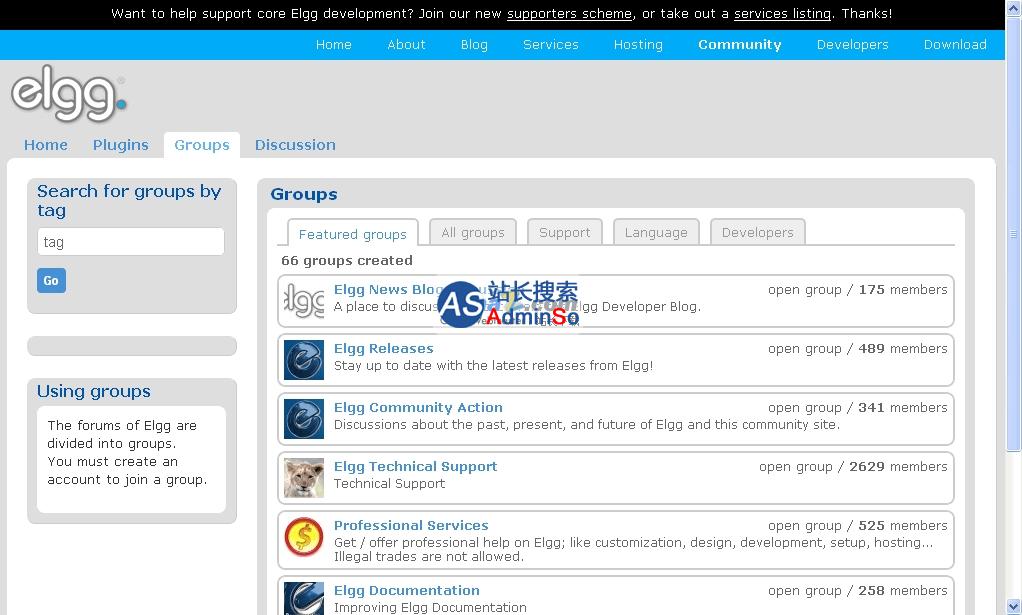
Task: Switch to the Discussion tab
Action: point(295,145)
